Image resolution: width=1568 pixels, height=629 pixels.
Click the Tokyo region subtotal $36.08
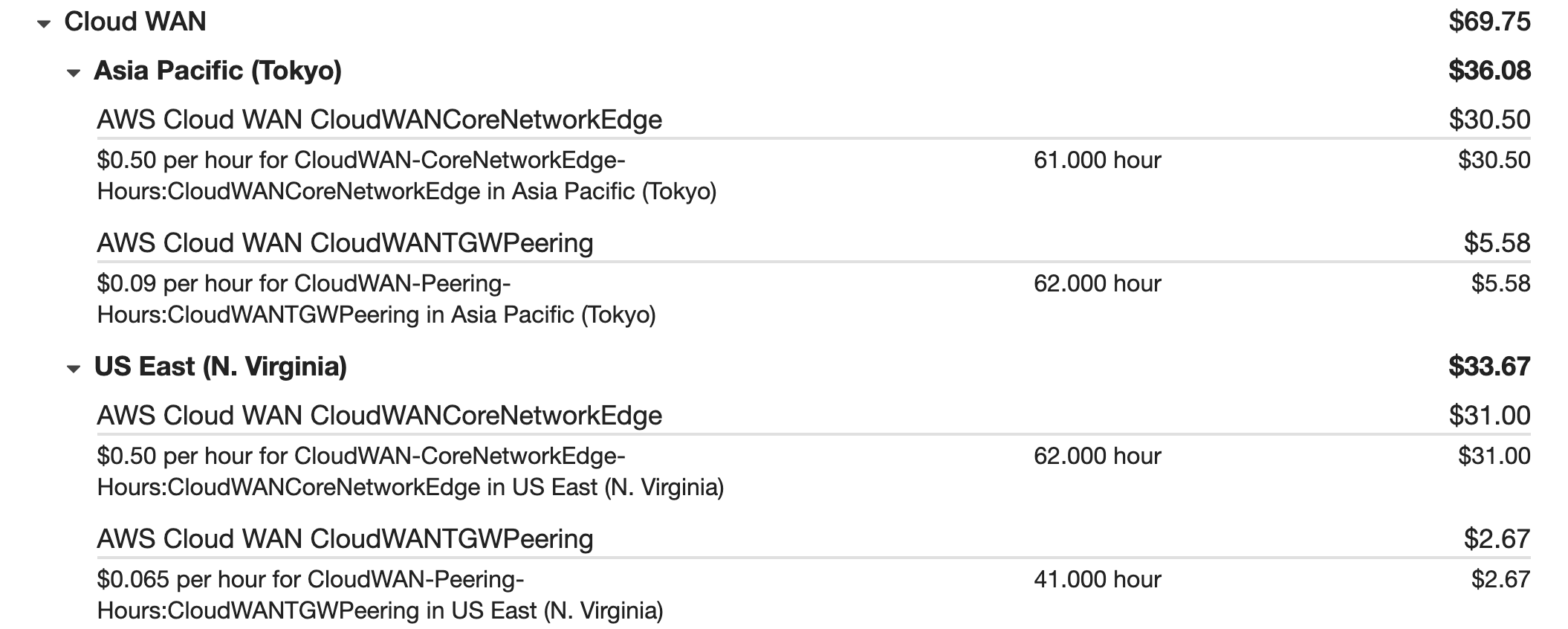click(x=1489, y=71)
